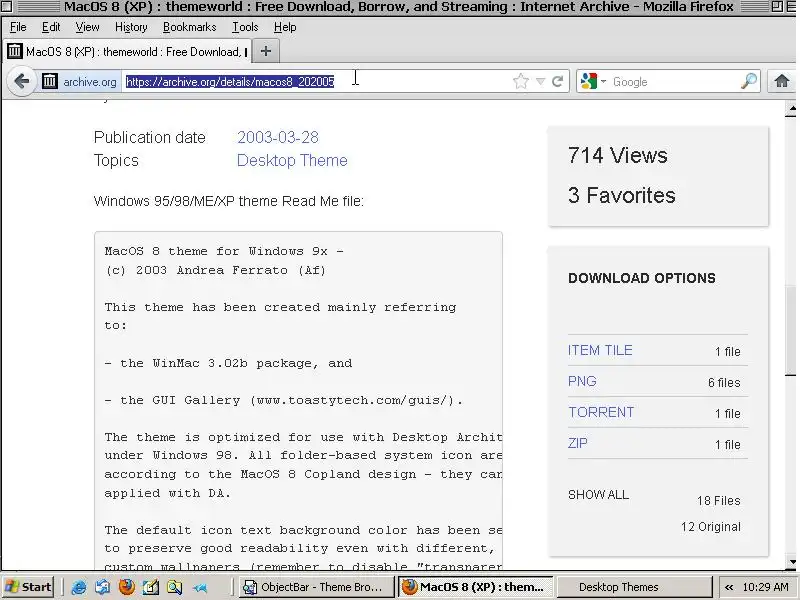This screenshot has height=600, width=800.
Task: Launch Internet Explorer from quick launch
Action: [79, 587]
